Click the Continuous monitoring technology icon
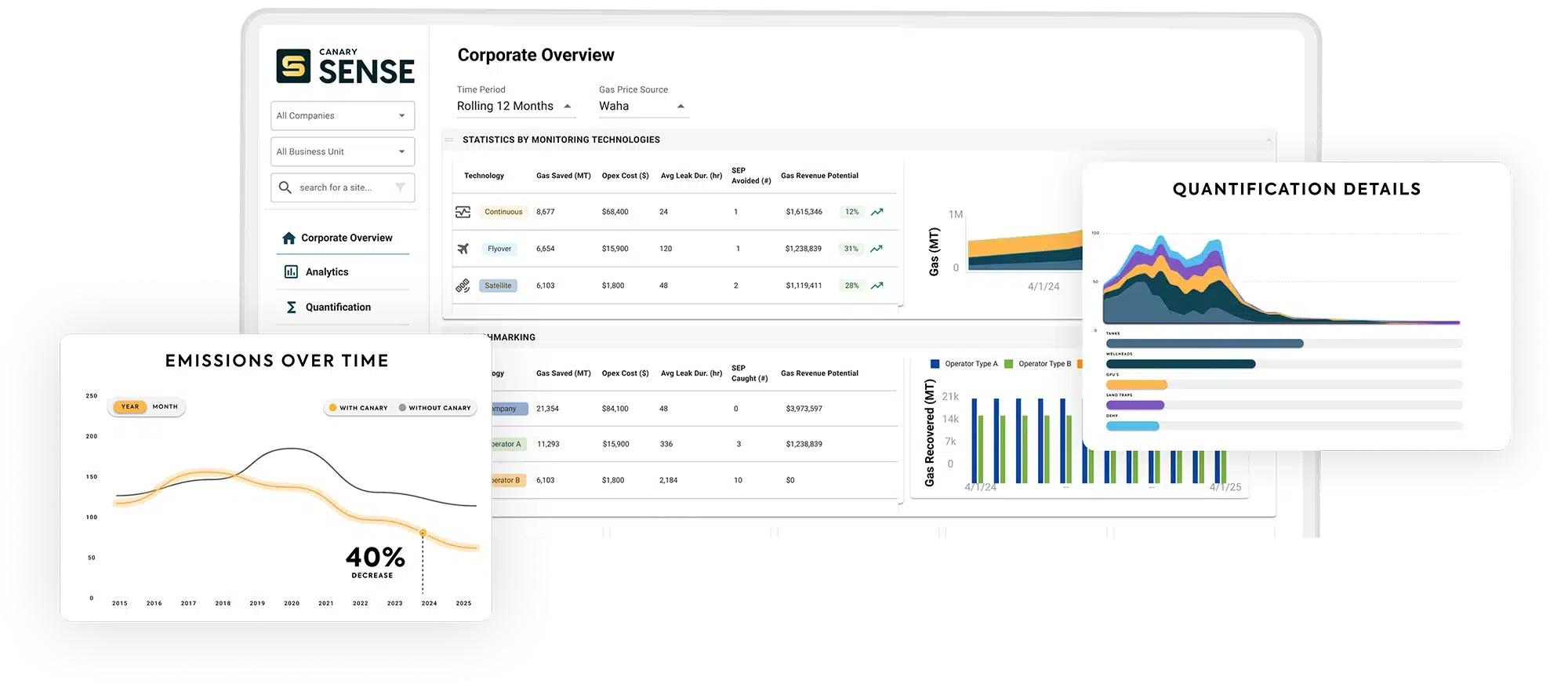Image resolution: width=1568 pixels, height=684 pixels. [463, 212]
